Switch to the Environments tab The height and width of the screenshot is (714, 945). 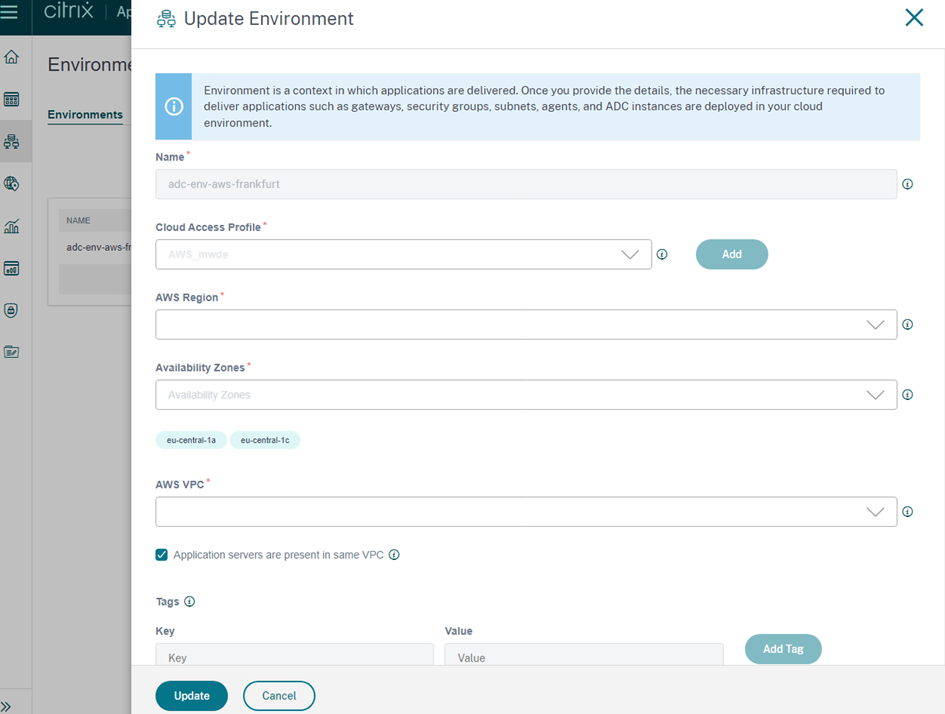(85, 115)
